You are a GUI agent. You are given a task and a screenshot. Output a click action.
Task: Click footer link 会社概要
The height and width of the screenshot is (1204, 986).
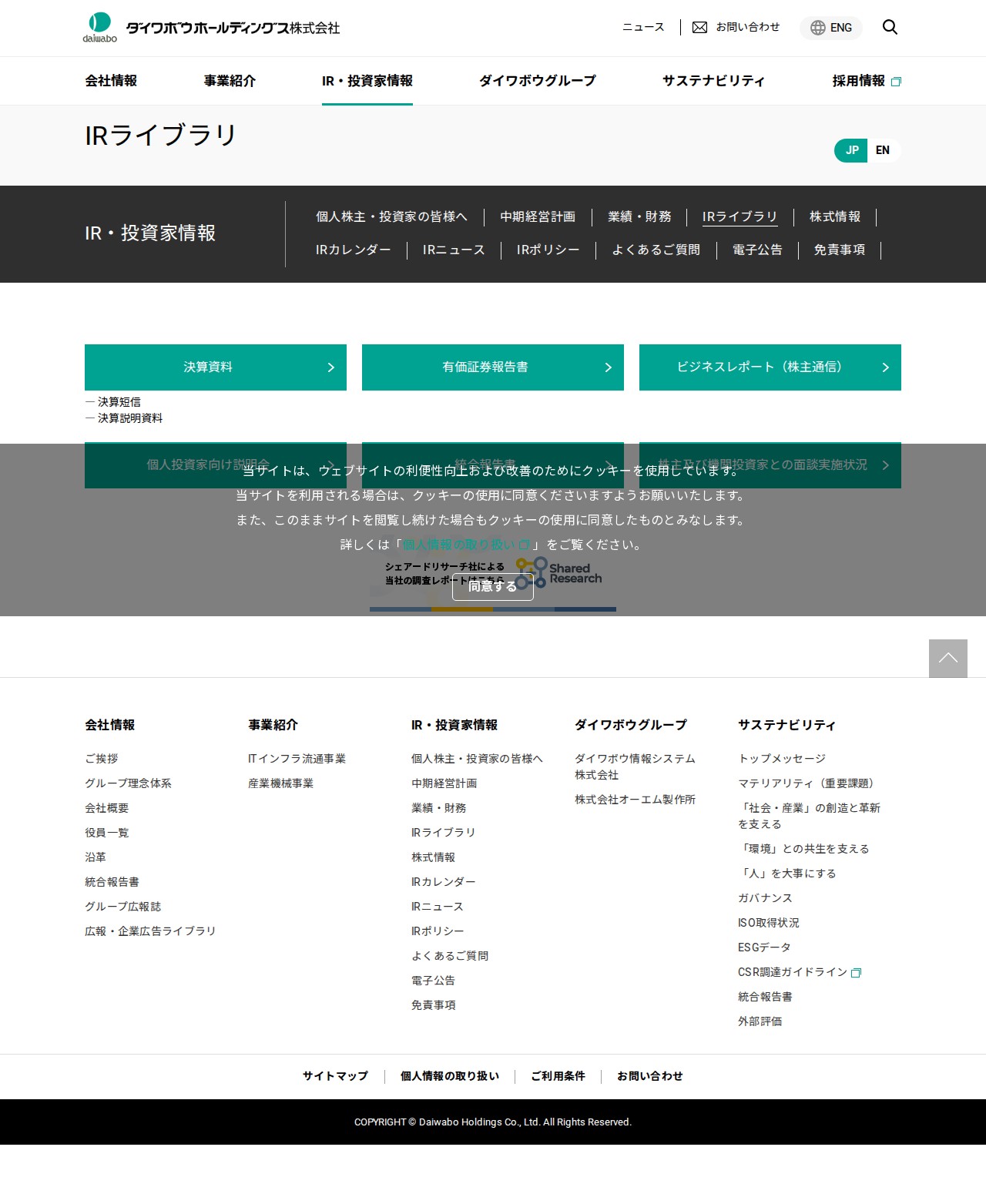click(x=107, y=808)
